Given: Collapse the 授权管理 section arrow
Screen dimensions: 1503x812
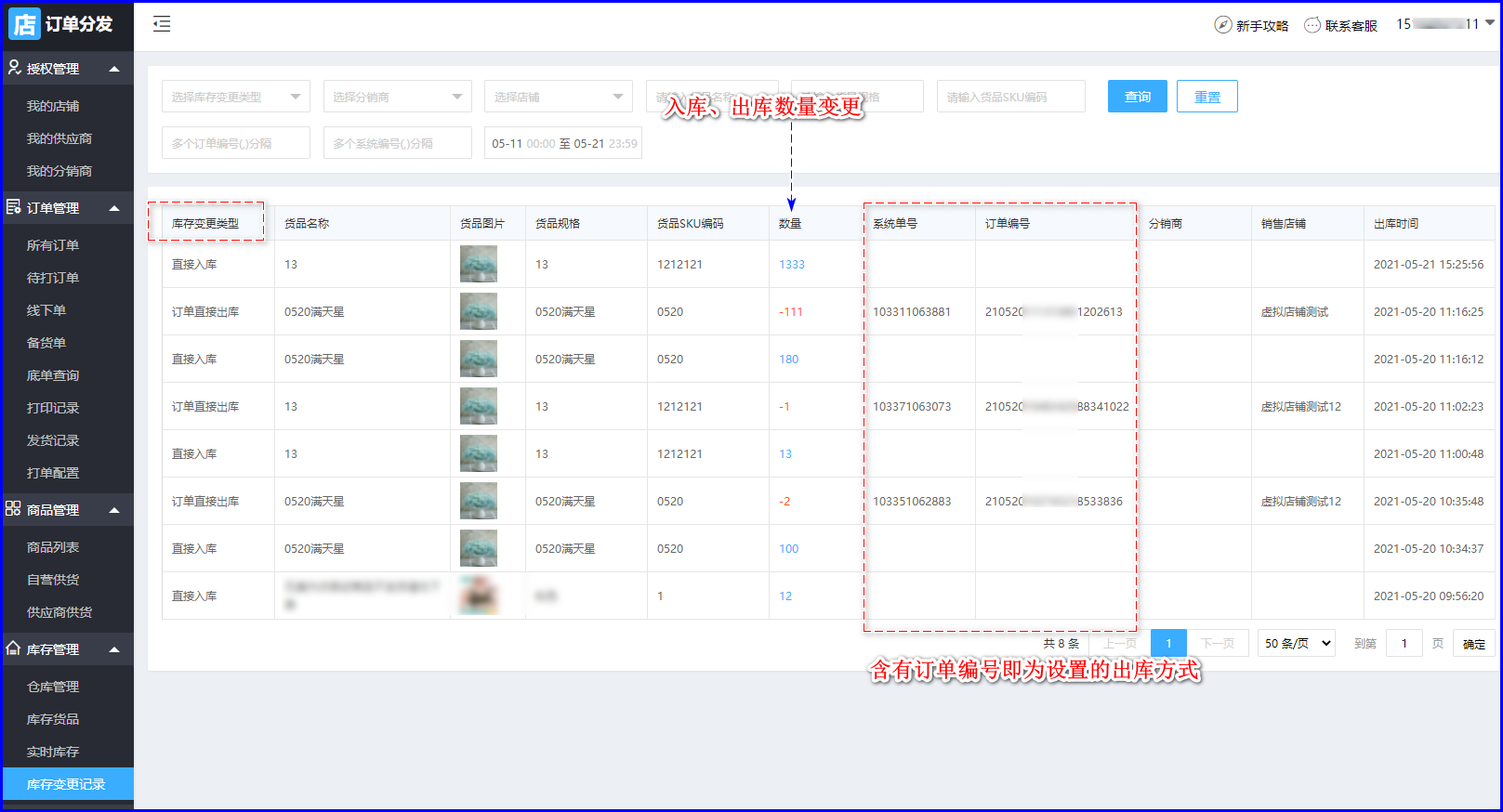Looking at the screenshot, I should pyautogui.click(x=114, y=69).
